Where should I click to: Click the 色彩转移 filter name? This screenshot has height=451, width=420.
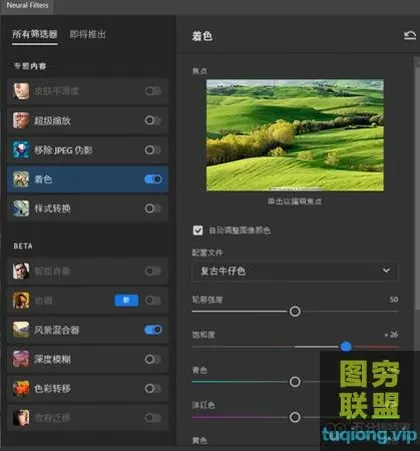(53, 389)
